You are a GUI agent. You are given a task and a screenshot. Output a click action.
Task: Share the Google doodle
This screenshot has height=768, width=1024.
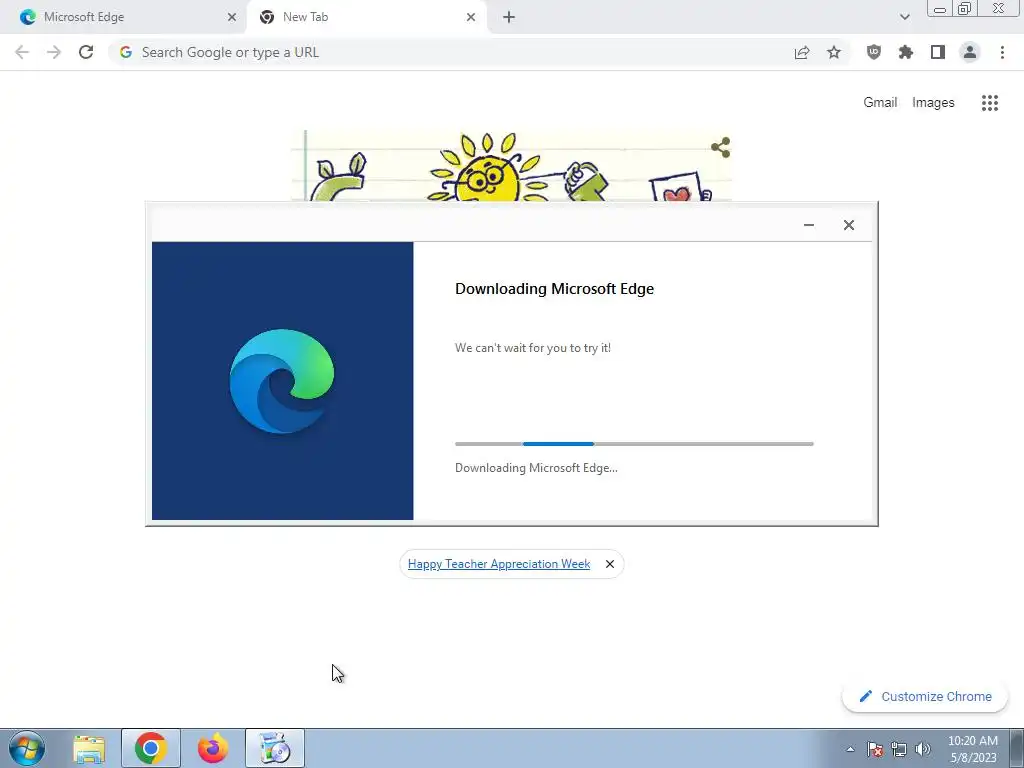click(720, 147)
